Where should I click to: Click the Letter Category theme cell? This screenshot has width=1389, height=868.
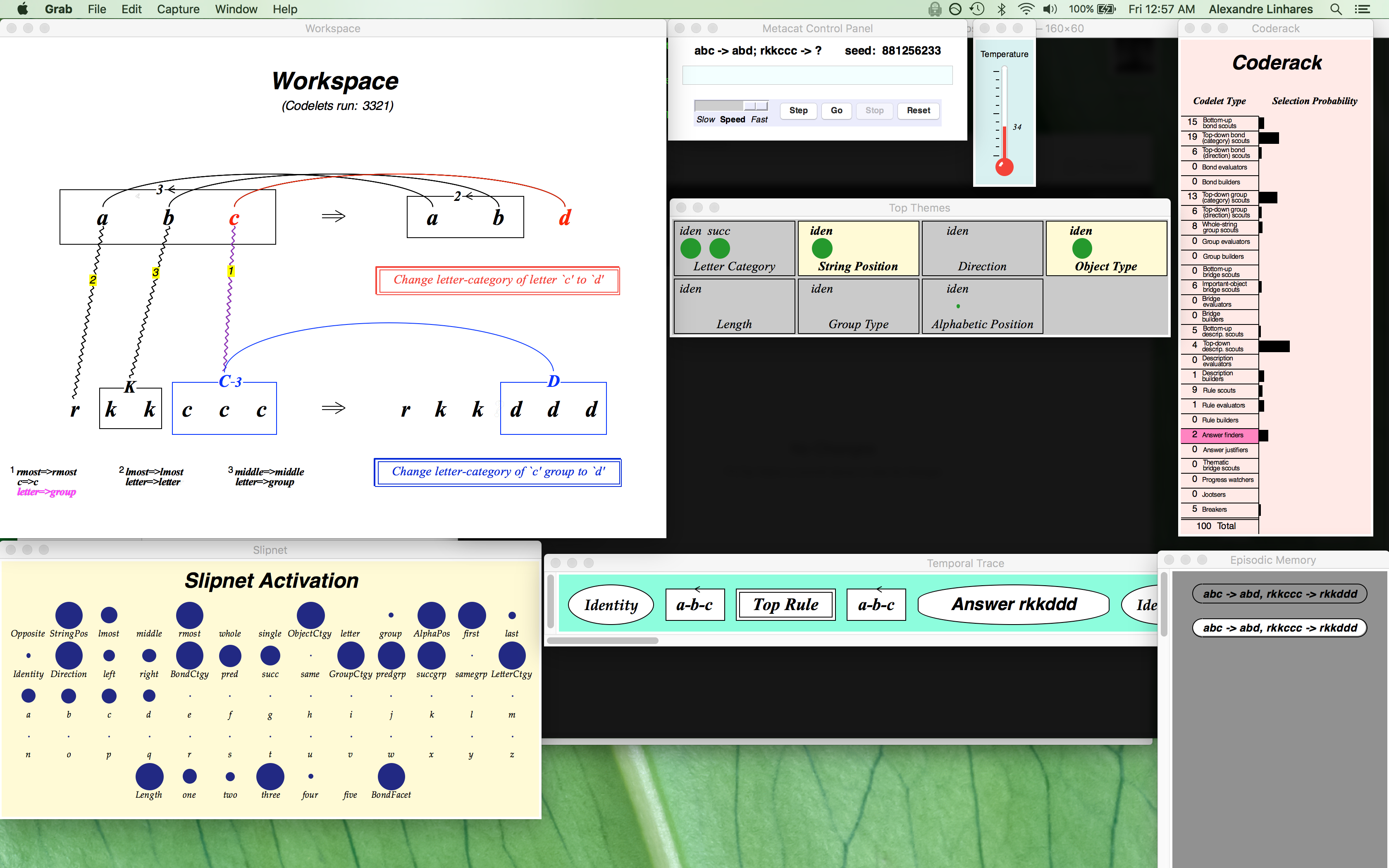734,248
